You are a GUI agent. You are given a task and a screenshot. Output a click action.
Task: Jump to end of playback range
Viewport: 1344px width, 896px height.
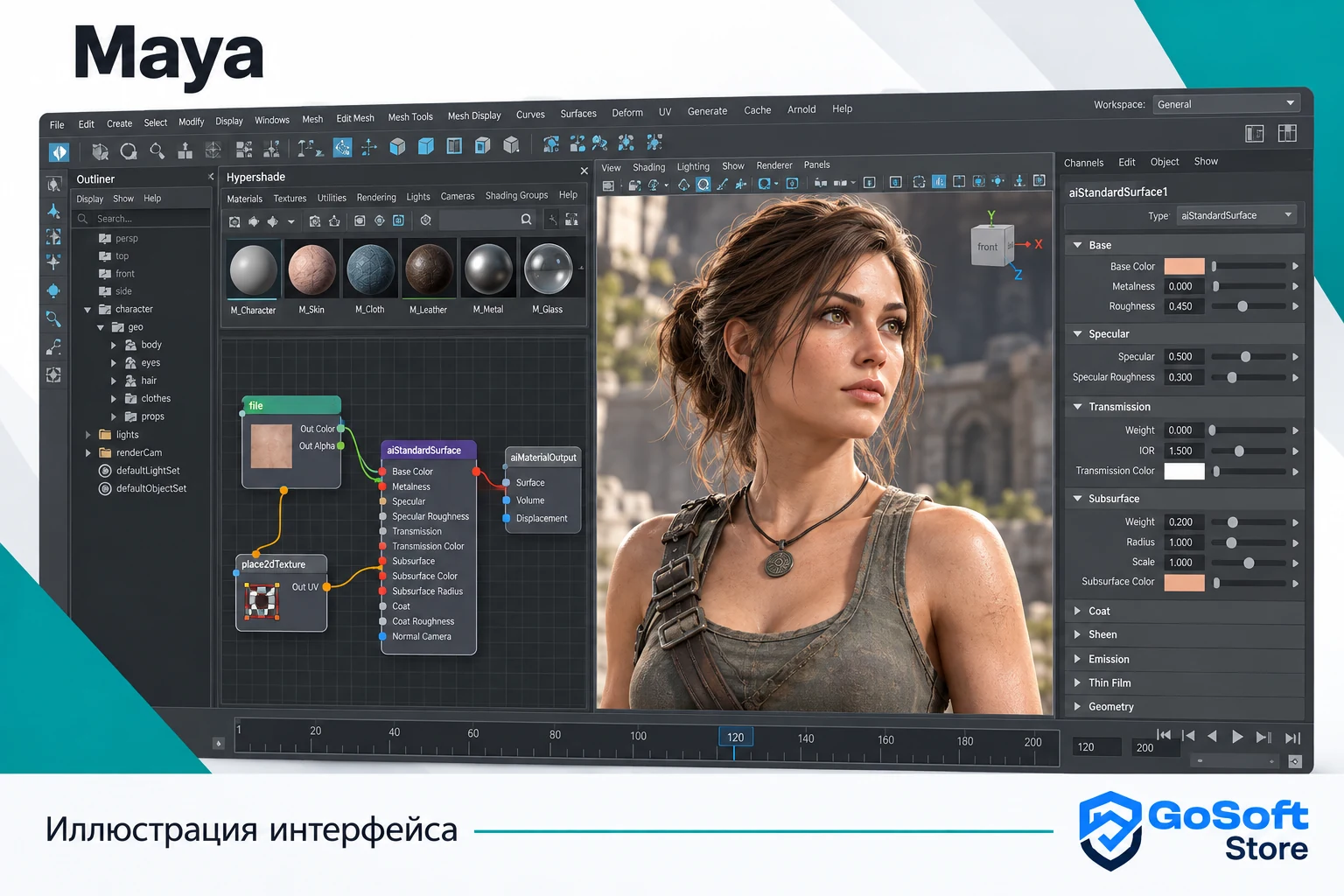1292,738
